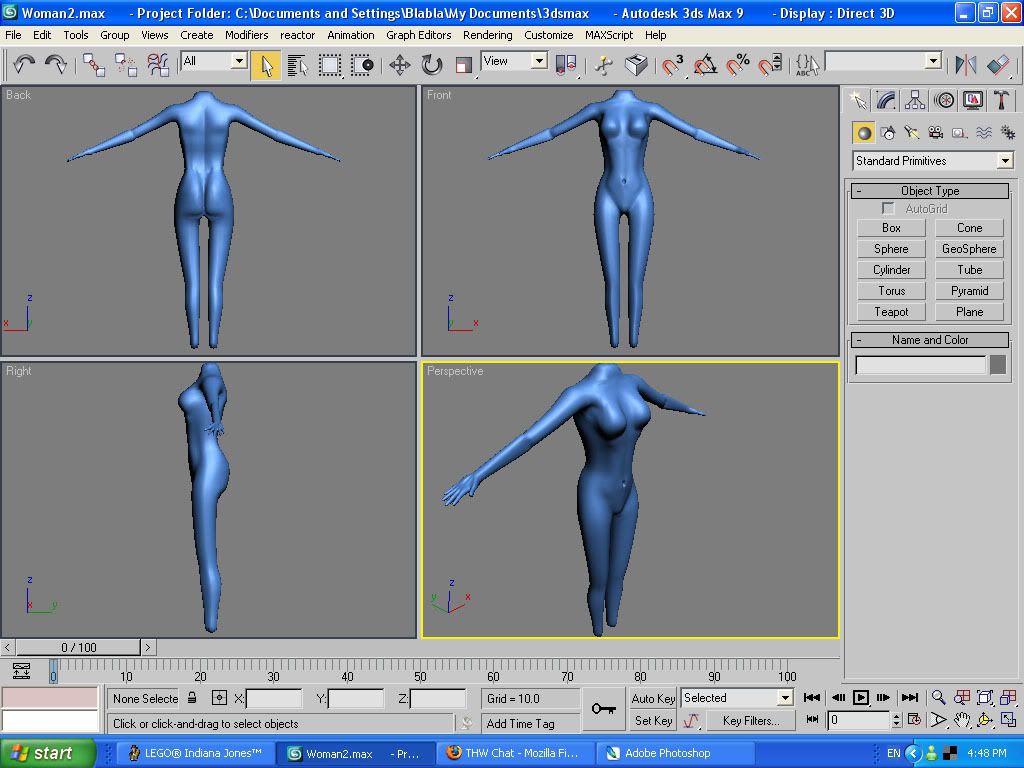Toggle the Percent Snap button
Screen dimensions: 1024x768
click(x=738, y=65)
